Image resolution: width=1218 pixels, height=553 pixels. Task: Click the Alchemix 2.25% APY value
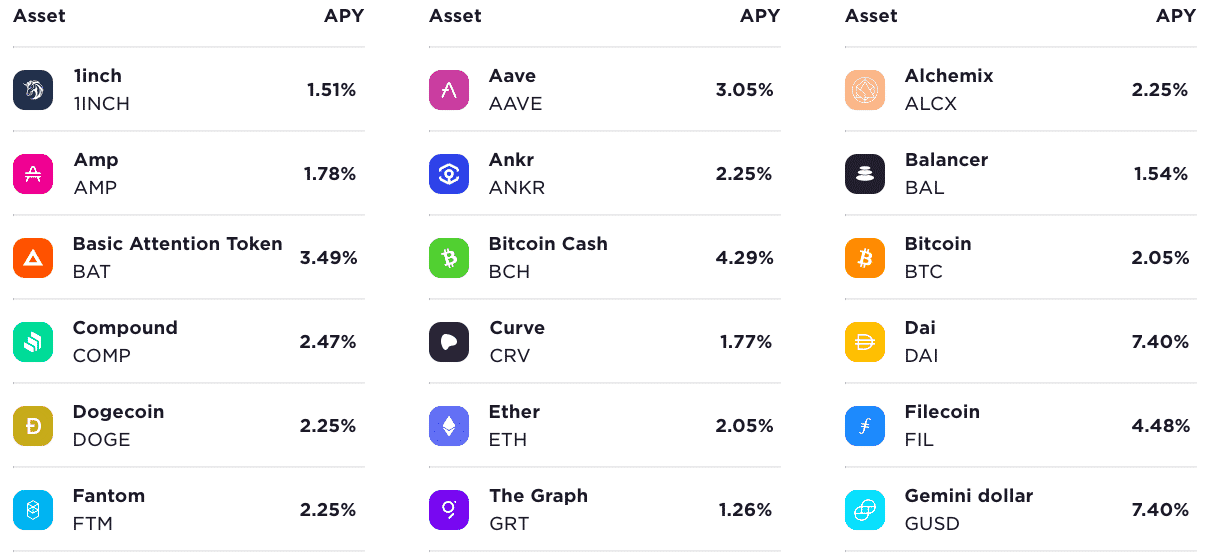1160,90
